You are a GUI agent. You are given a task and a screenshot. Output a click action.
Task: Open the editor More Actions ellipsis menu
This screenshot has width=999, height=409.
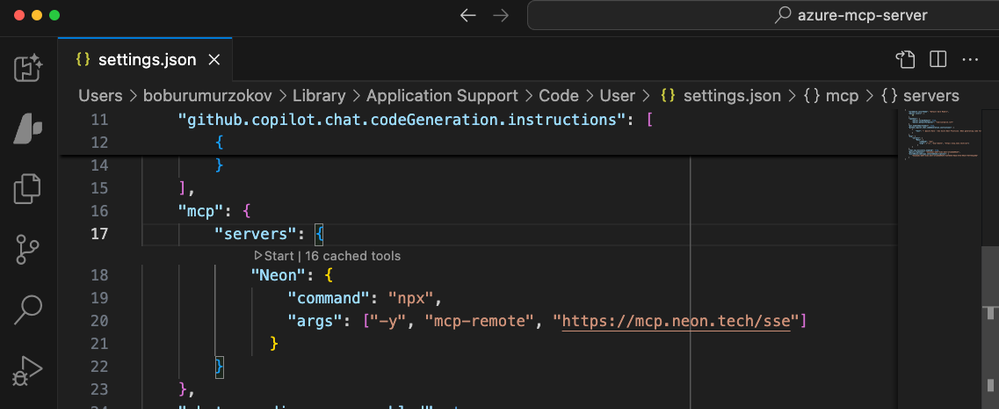coord(969,59)
